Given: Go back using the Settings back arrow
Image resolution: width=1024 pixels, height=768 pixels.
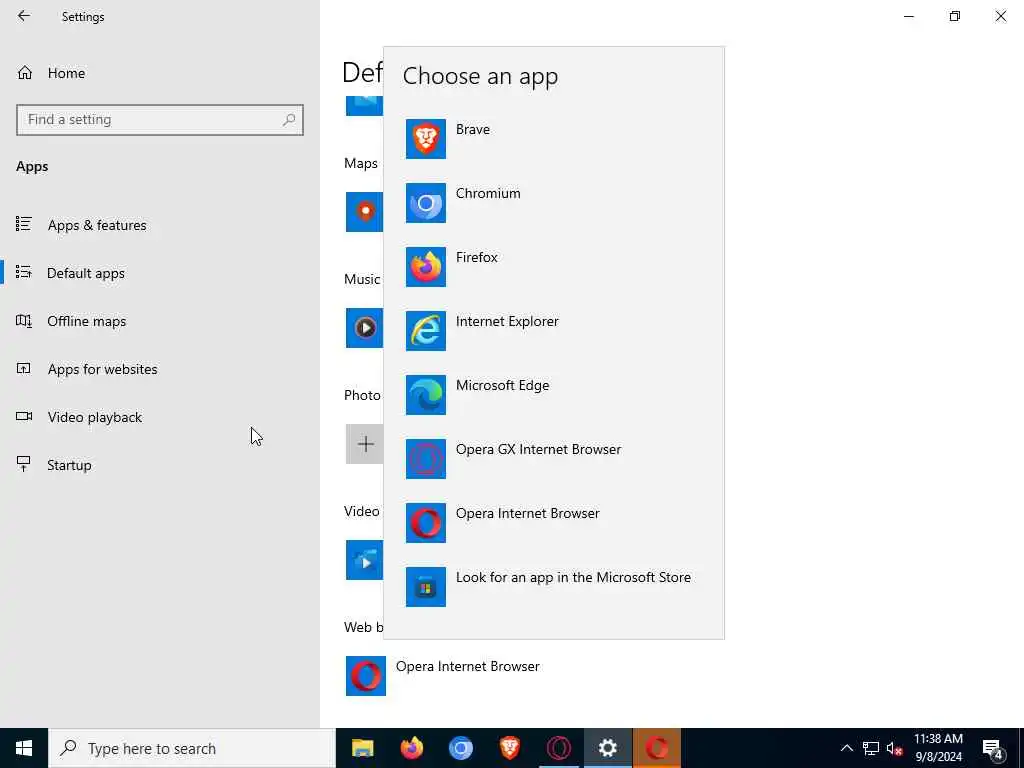Looking at the screenshot, I should click(x=24, y=16).
